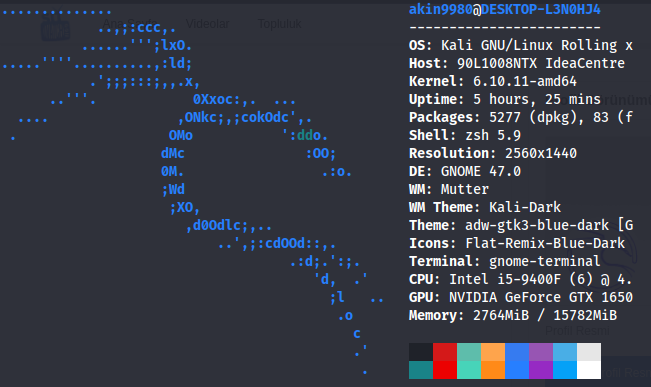Click the Shell line zsh 5.9

[465, 135]
